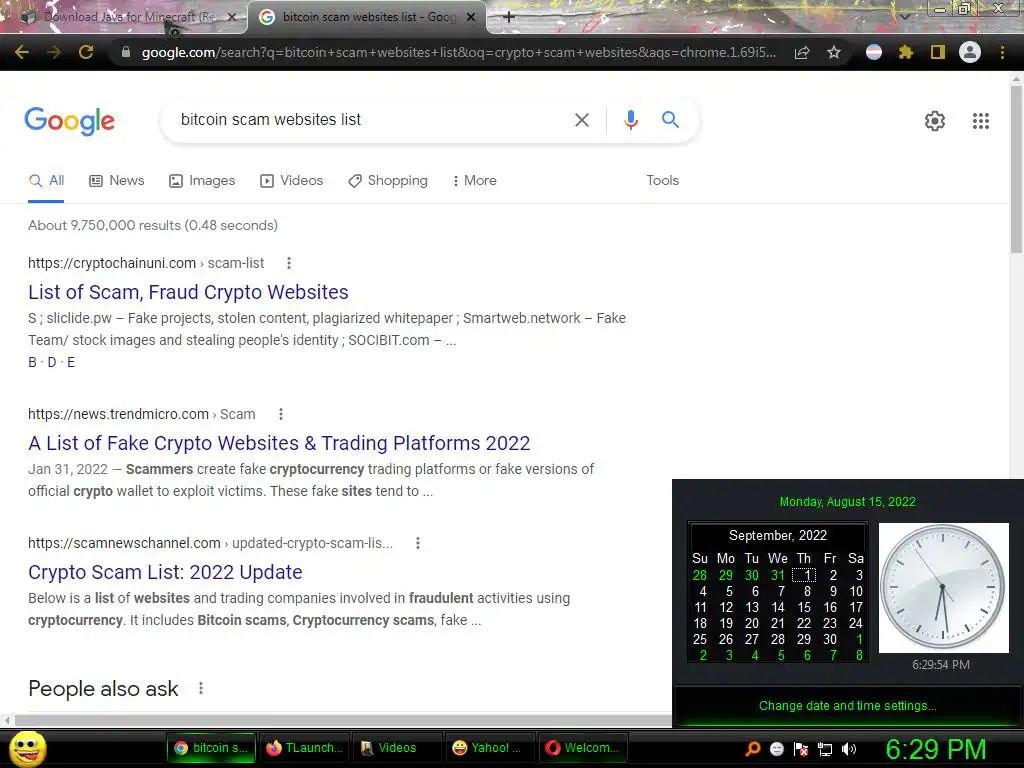The height and width of the screenshot is (768, 1024).
Task: Select September 15 in the calendar
Action: click(x=804, y=607)
